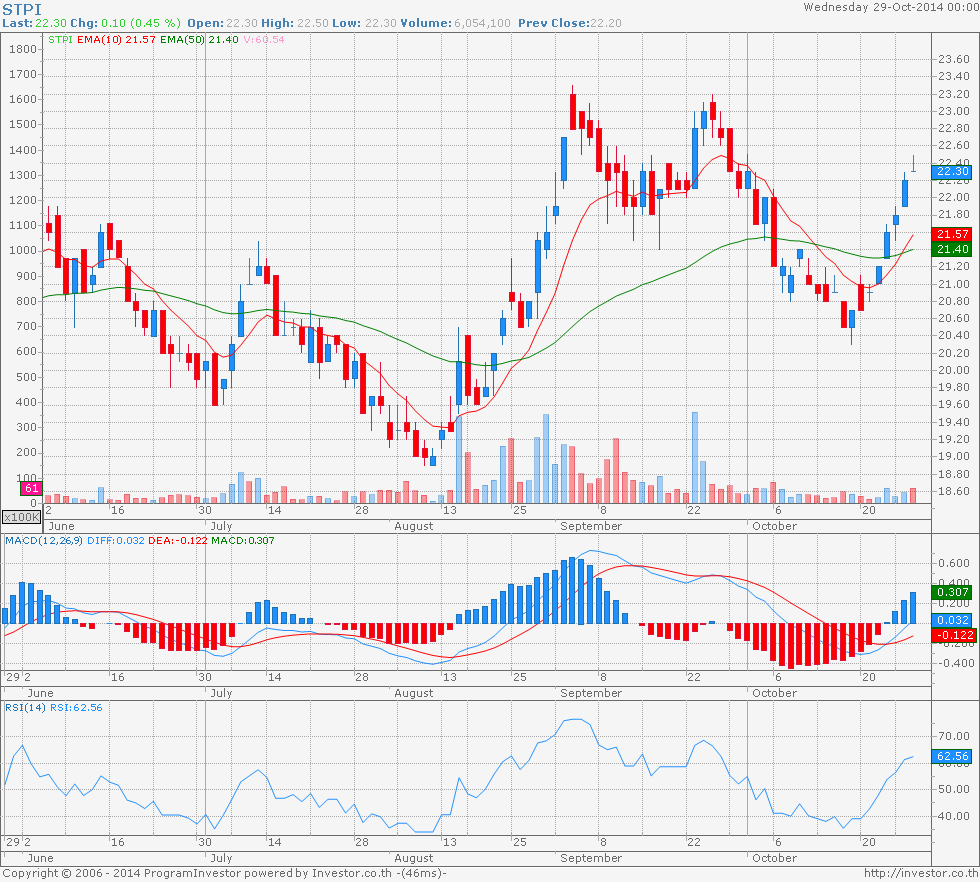The width and height of the screenshot is (980, 882).
Task: Click the RSI(14) indicator label
Action: [x=26, y=708]
